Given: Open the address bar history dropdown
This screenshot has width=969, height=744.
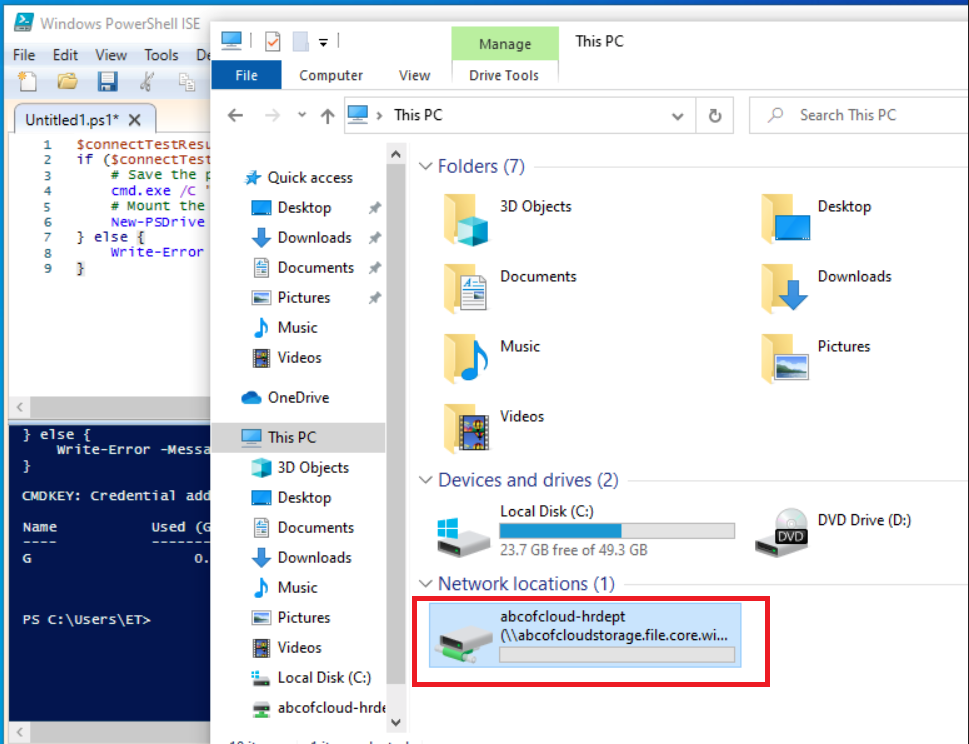Looking at the screenshot, I should pyautogui.click(x=678, y=115).
